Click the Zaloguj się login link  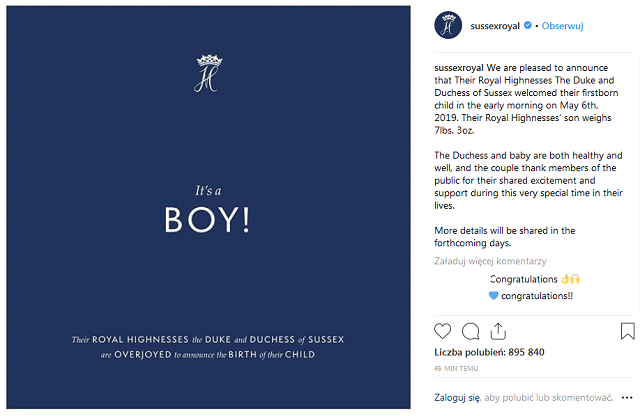[457, 397]
